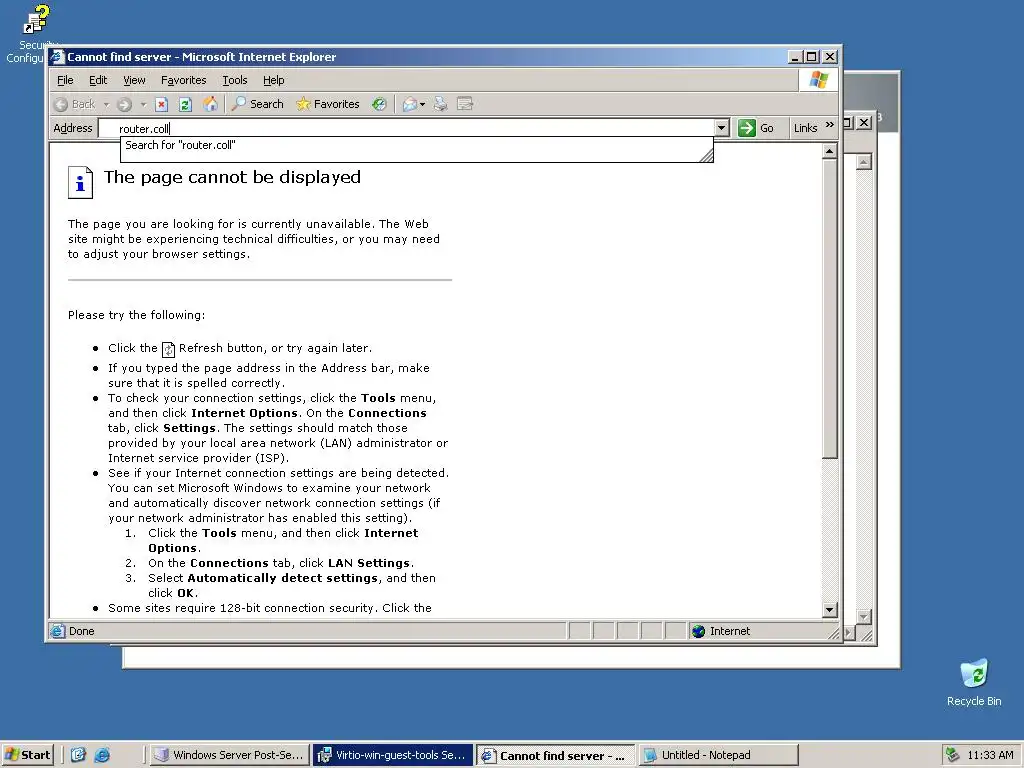The width and height of the screenshot is (1024, 768).
Task: Click the Mail envelope icon
Action: pyautogui.click(x=409, y=104)
